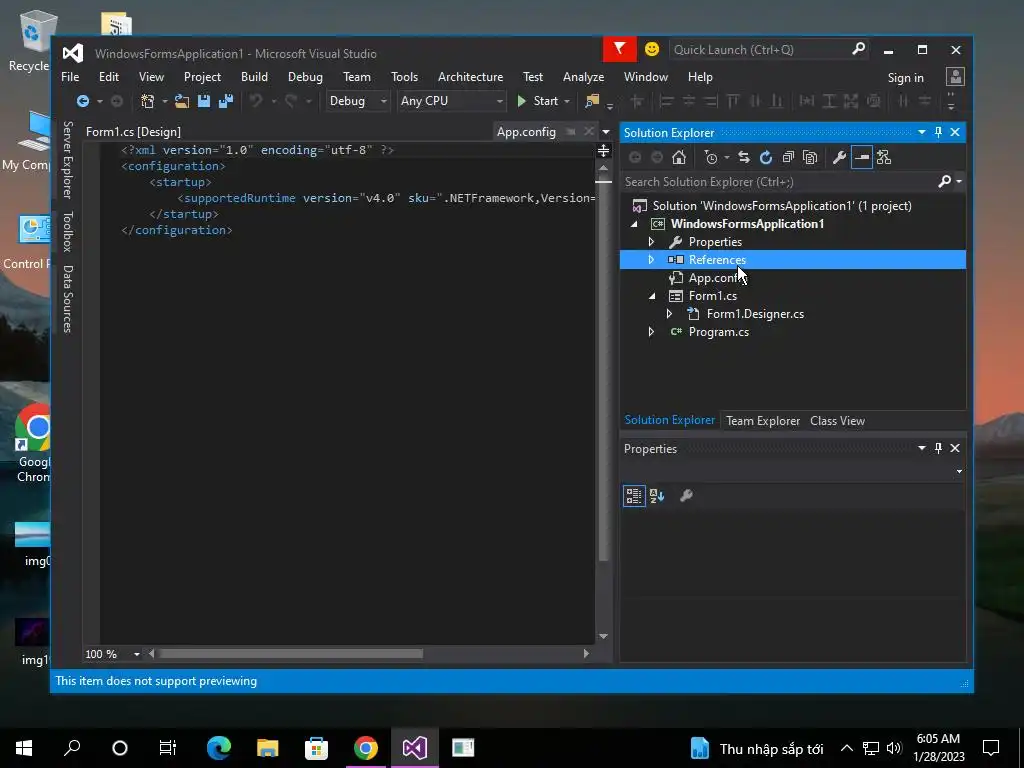Click the vertical scrollbar in the code editor
The width and height of the screenshot is (1024, 768).
pos(603,370)
